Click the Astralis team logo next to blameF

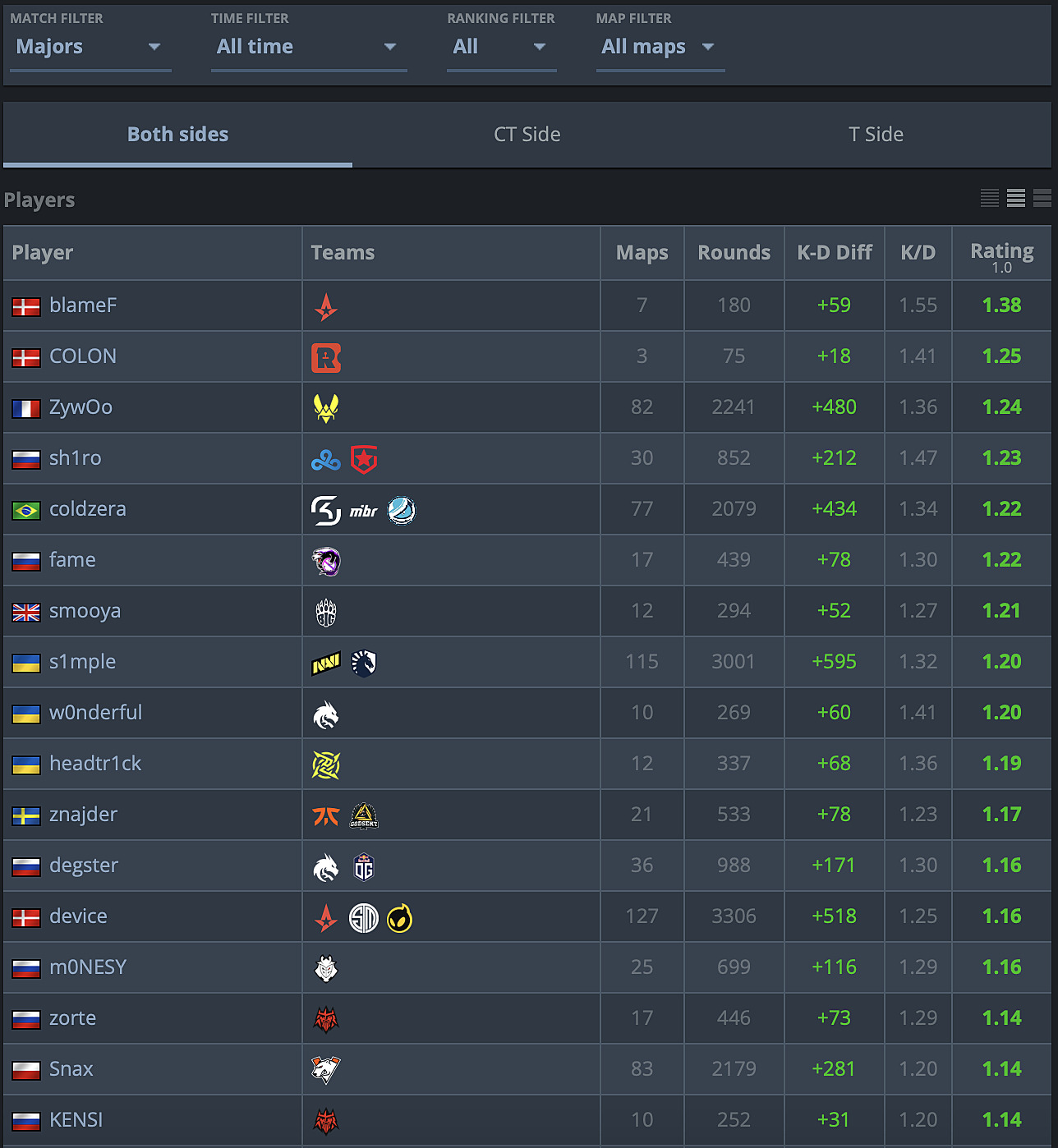(x=326, y=305)
